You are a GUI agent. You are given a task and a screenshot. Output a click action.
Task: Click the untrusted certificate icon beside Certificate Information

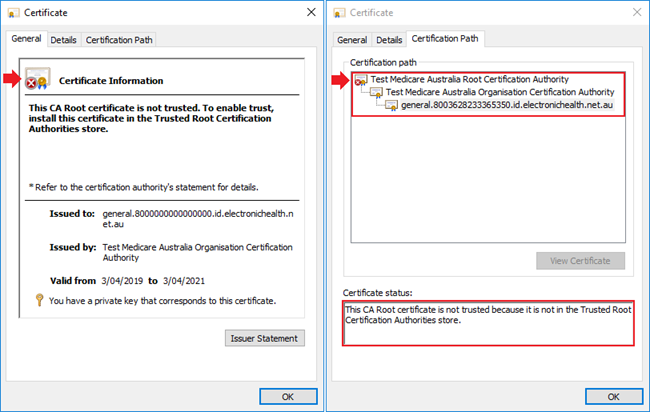(37, 78)
